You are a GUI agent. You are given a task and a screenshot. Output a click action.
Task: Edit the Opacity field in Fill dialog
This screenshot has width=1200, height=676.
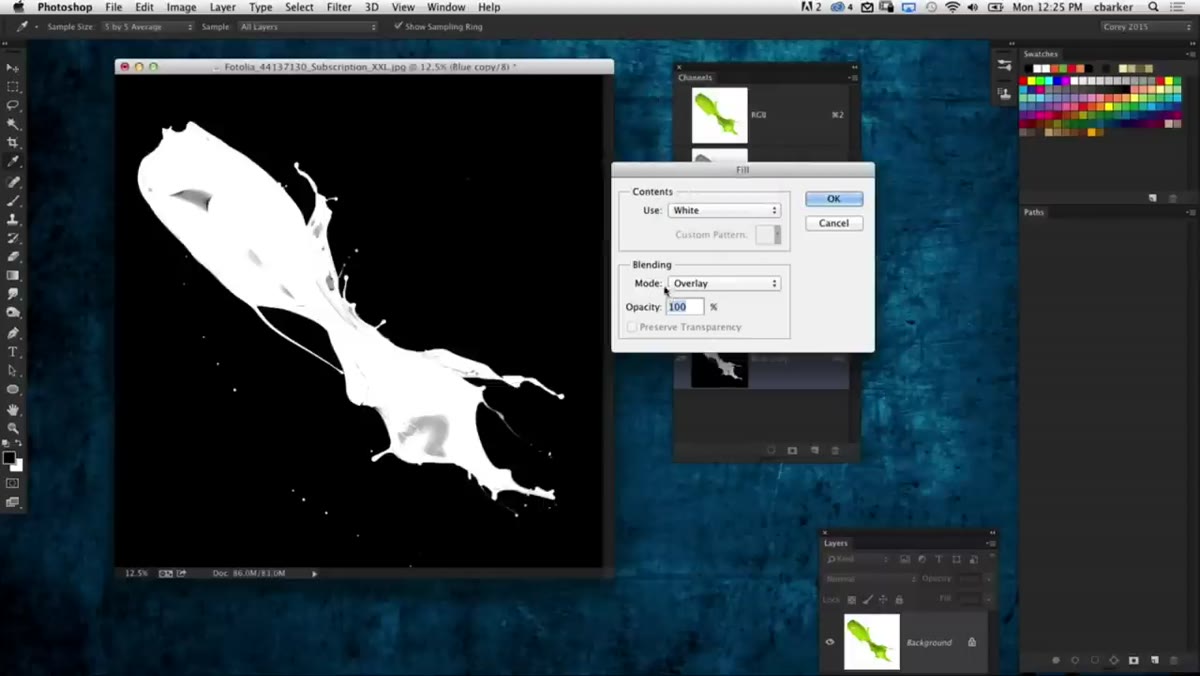coord(685,307)
